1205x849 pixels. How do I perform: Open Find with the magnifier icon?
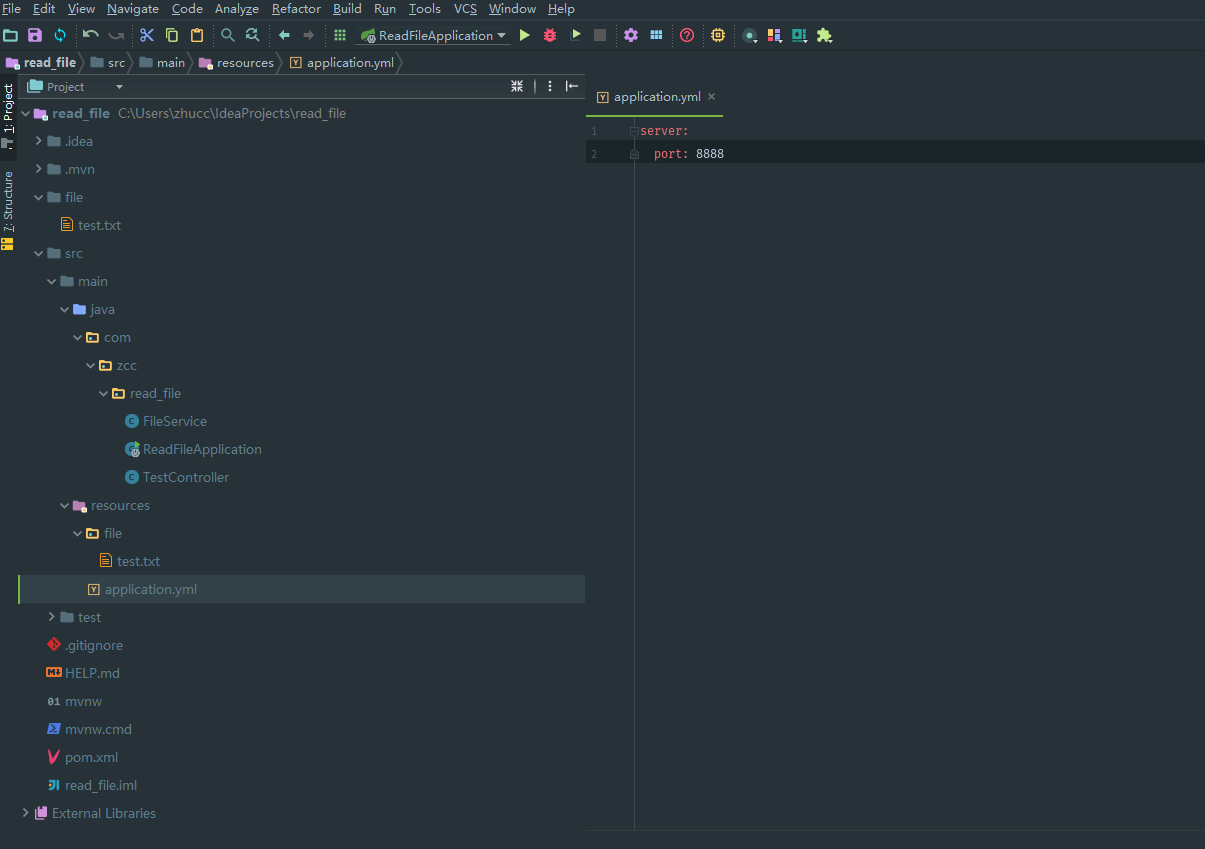tap(228, 35)
